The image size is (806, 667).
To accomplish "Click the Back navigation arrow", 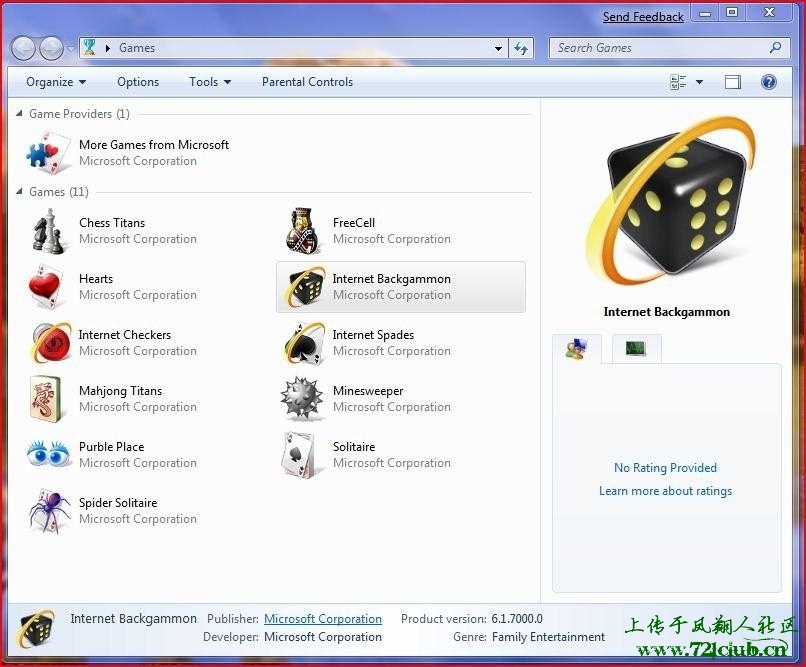I will coord(24,49).
